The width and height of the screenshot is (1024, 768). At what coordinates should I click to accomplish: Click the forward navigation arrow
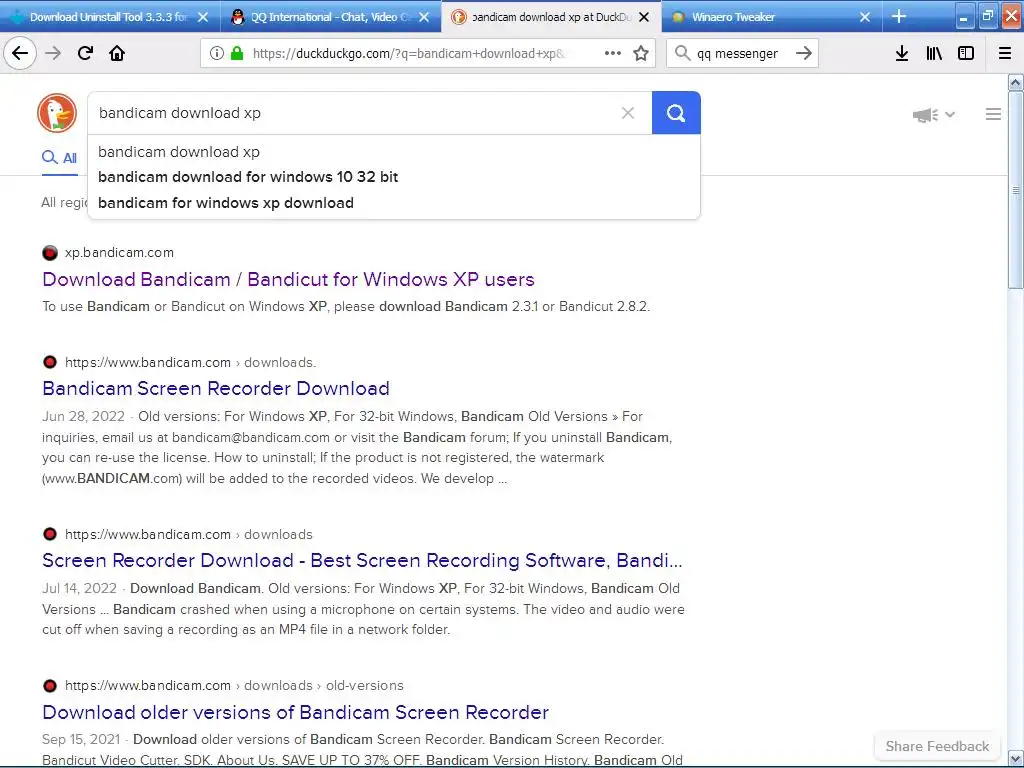coord(53,53)
